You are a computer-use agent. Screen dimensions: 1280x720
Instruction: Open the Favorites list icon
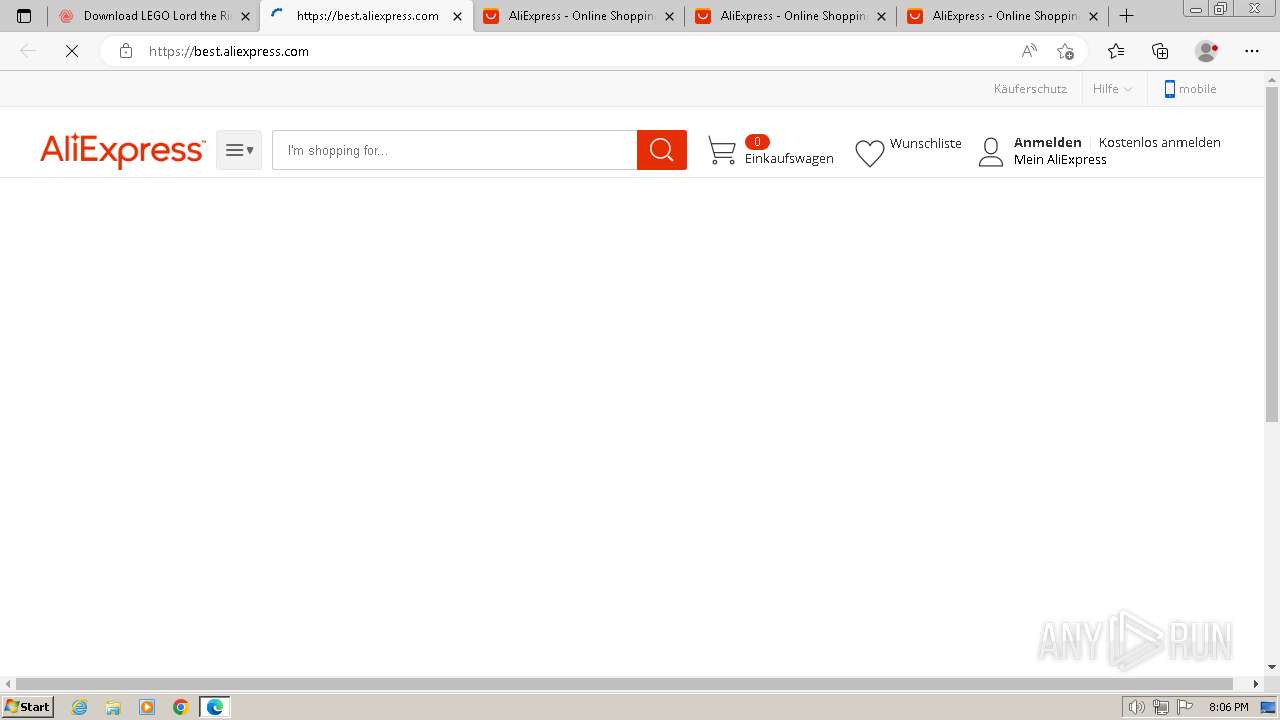coord(1116,51)
